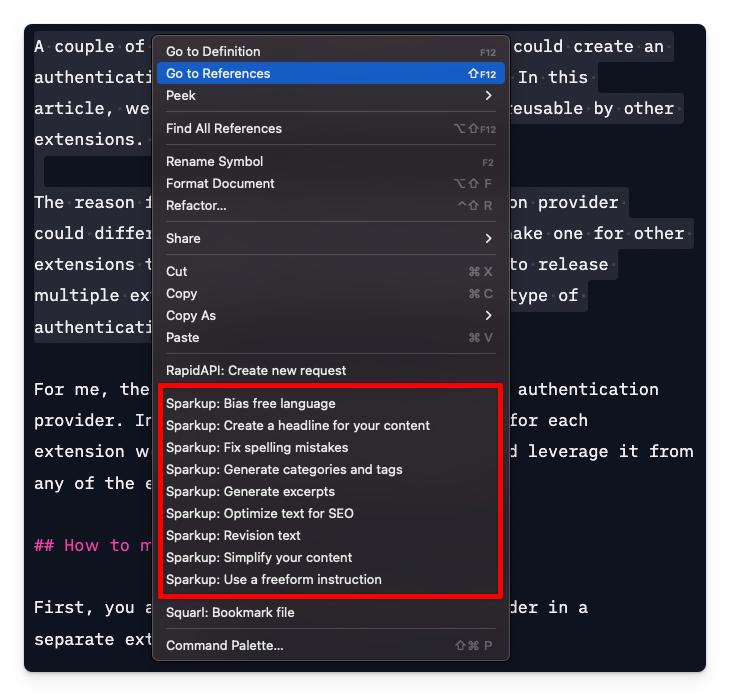
Task: Select Copy from context menu
Action: pos(331,293)
